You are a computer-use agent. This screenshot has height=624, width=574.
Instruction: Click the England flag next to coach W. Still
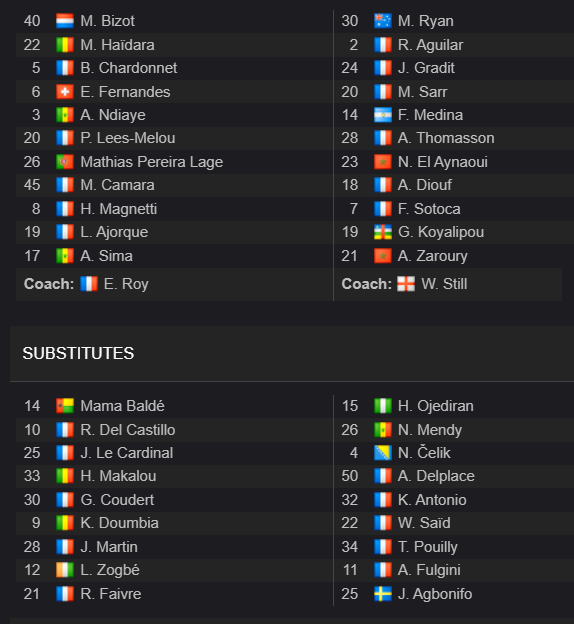[x=406, y=284]
